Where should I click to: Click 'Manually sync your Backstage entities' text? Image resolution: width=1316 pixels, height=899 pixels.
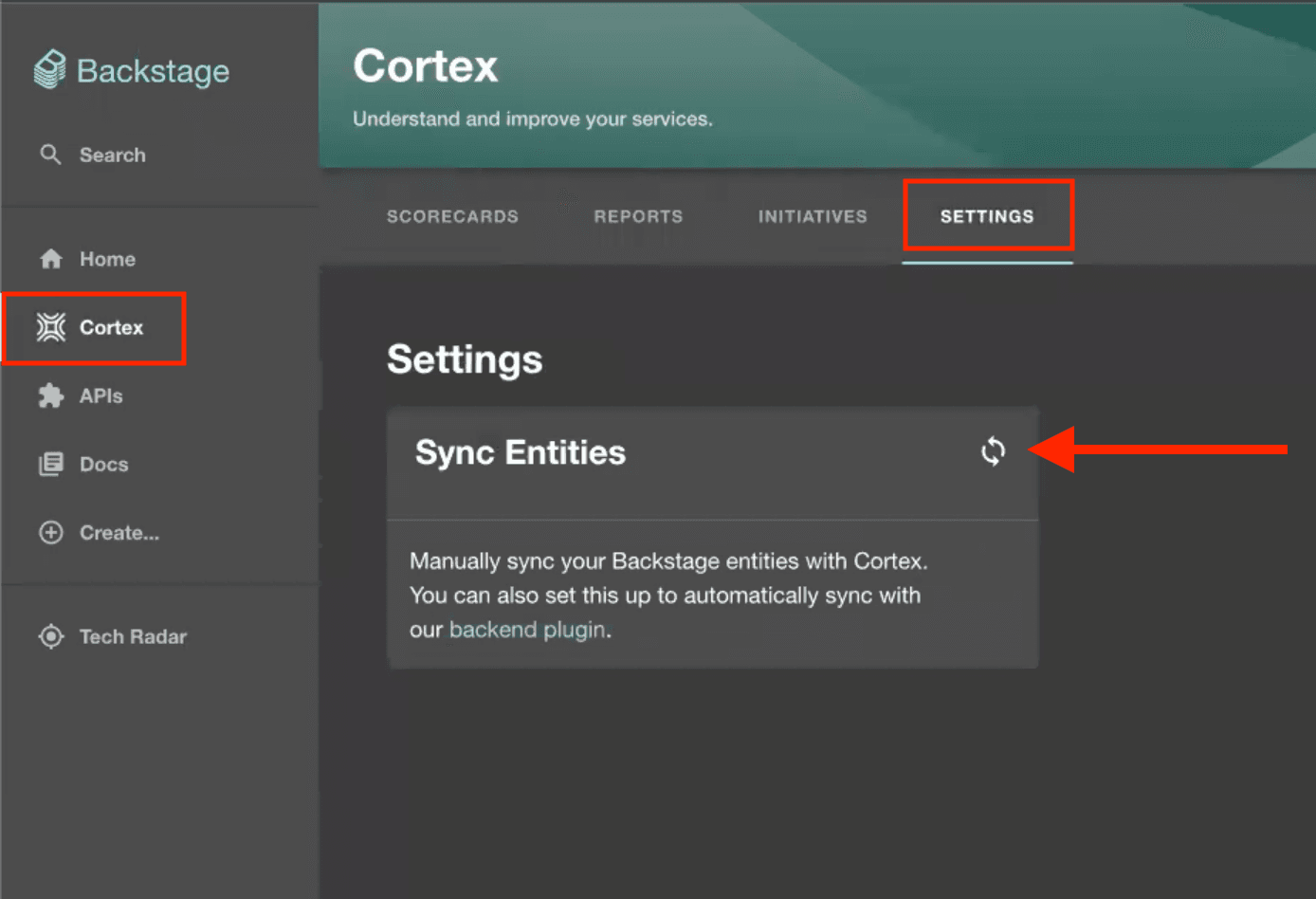pyautogui.click(x=605, y=561)
